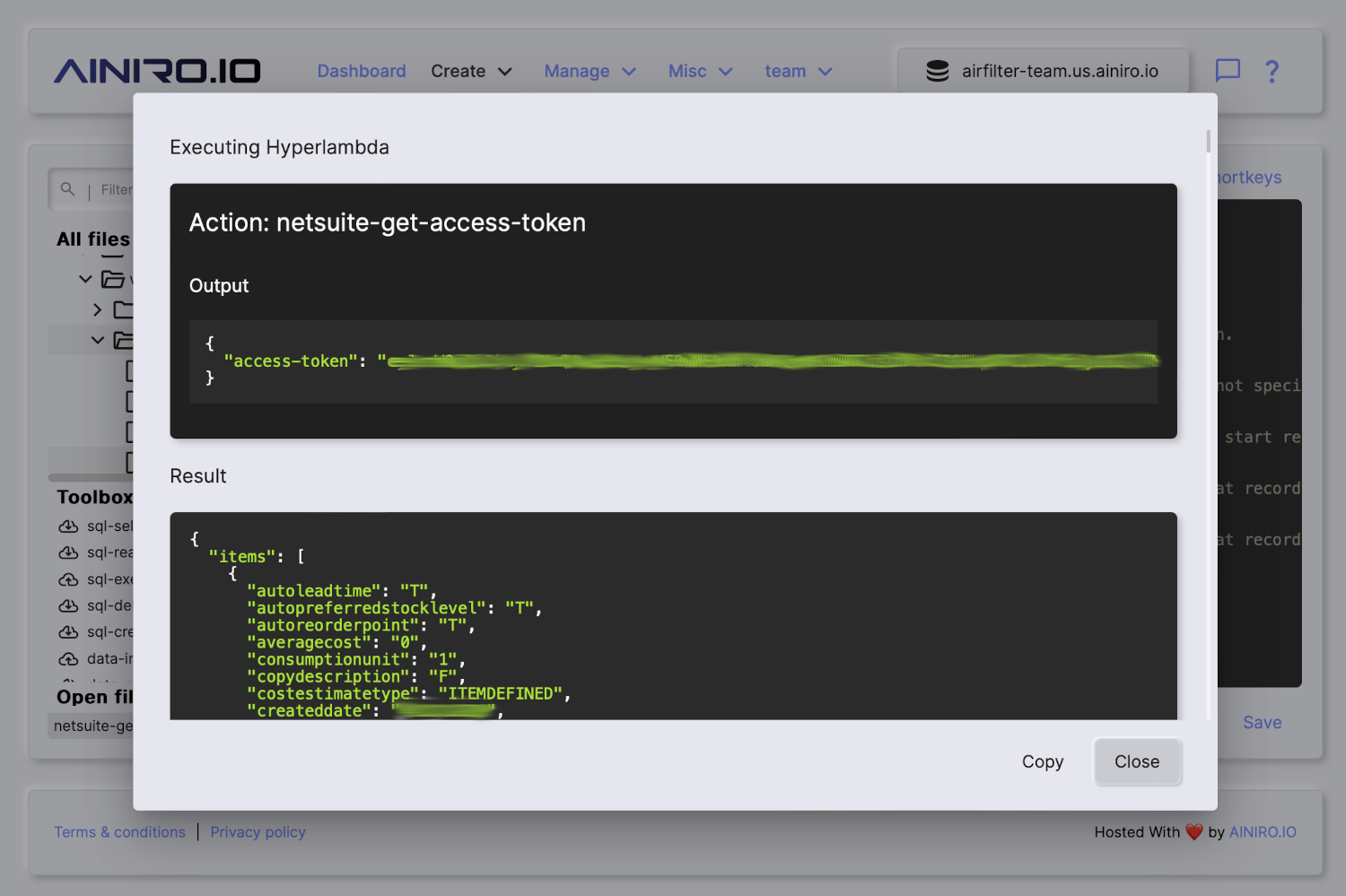Screen dimensions: 1346x896
Task: Open the AINIRO.IO footer link
Action: [x=1263, y=832]
